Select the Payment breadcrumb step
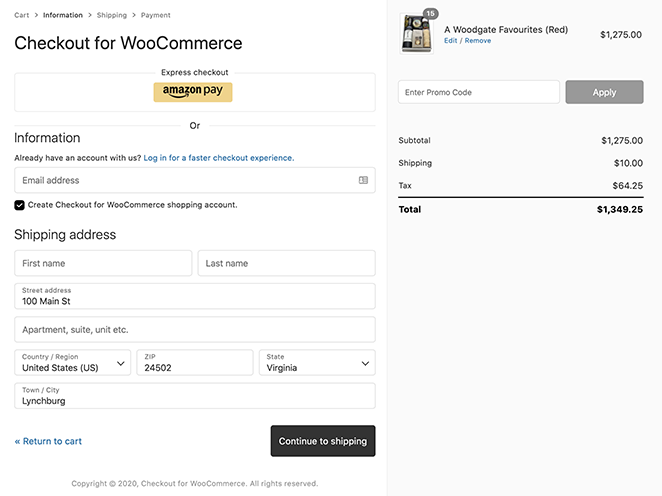 coord(156,16)
